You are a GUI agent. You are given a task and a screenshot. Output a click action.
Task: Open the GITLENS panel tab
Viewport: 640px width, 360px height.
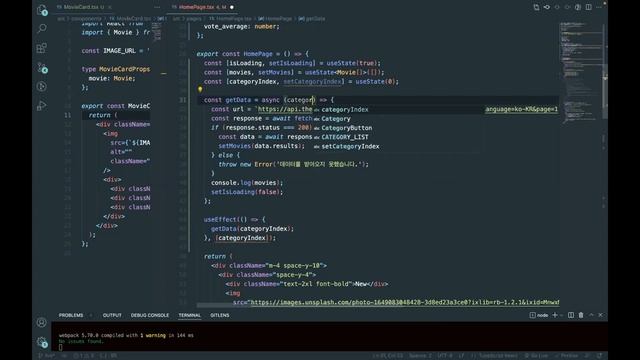coord(220,315)
